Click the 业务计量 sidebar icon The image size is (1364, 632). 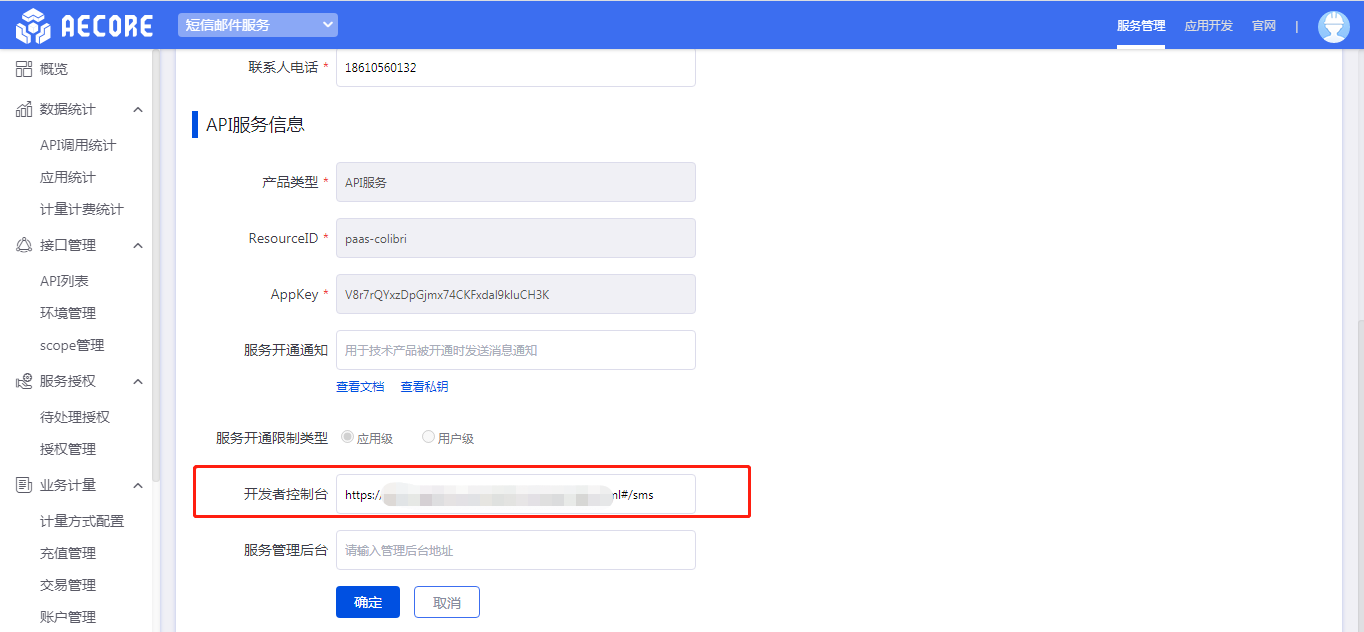click(x=24, y=485)
